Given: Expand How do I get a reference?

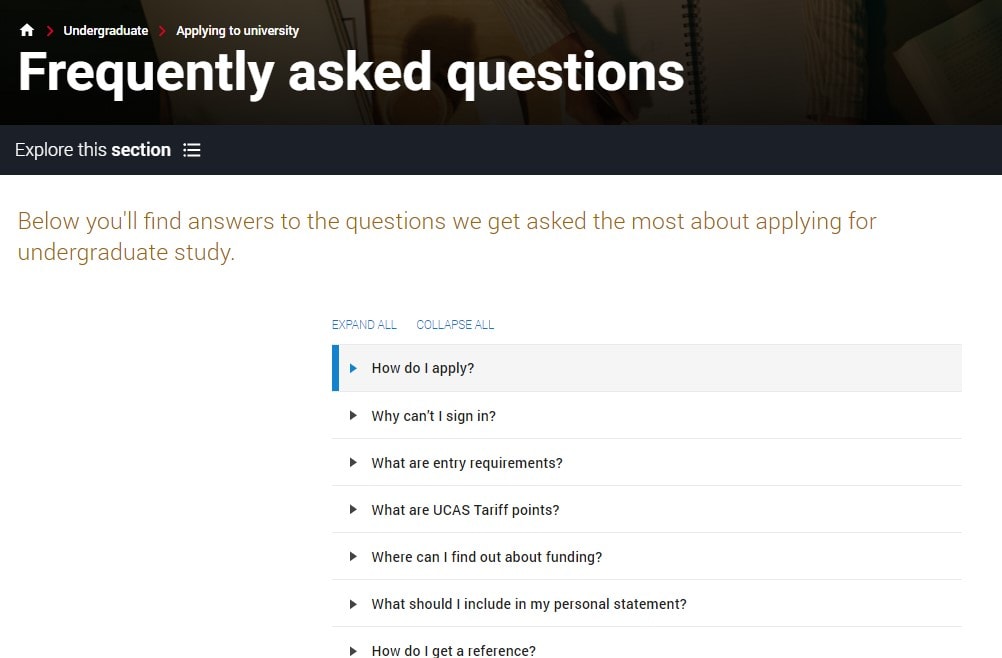Looking at the screenshot, I should click(x=453, y=650).
